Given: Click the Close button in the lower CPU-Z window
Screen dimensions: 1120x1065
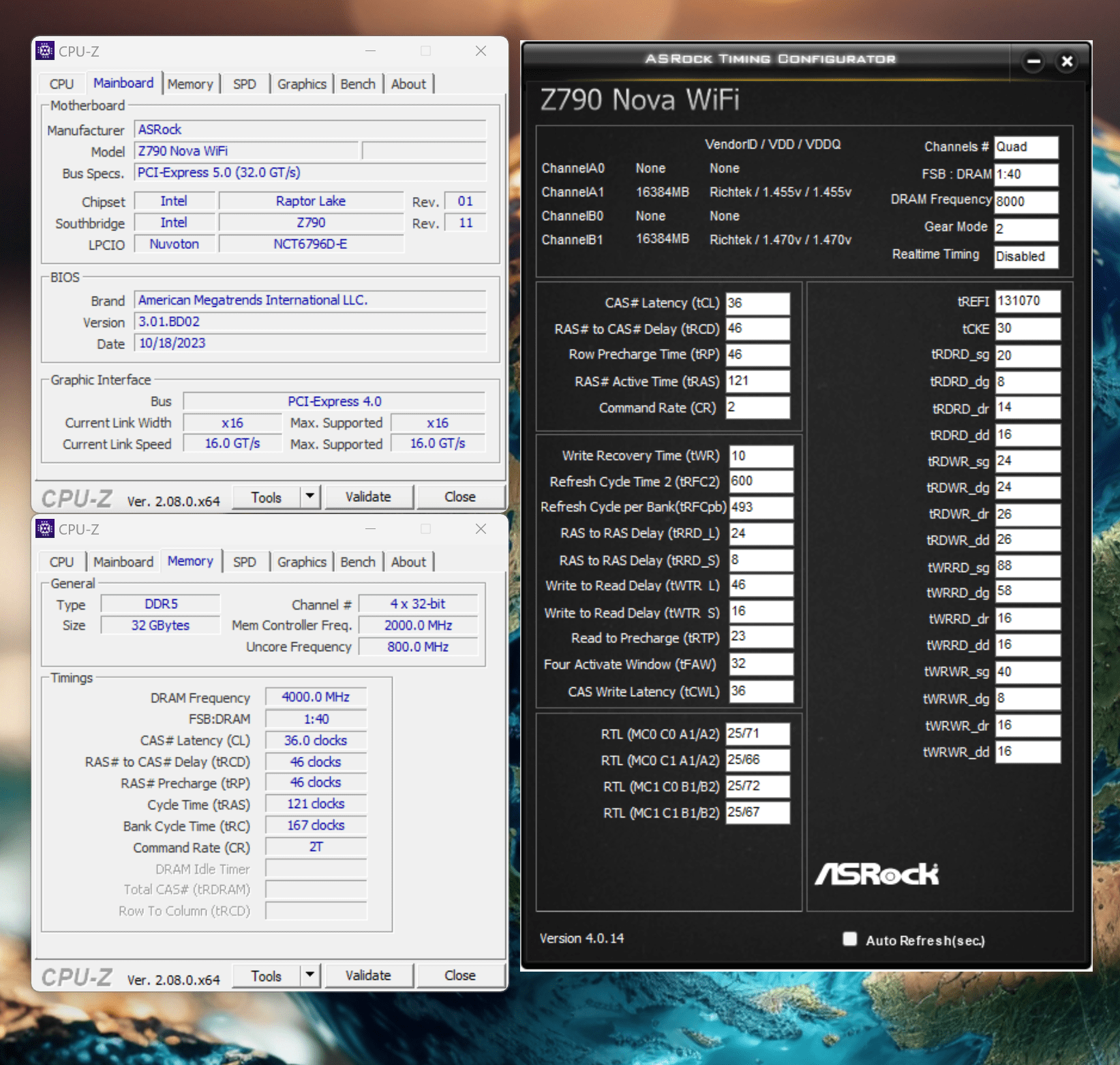Looking at the screenshot, I should click(460, 976).
